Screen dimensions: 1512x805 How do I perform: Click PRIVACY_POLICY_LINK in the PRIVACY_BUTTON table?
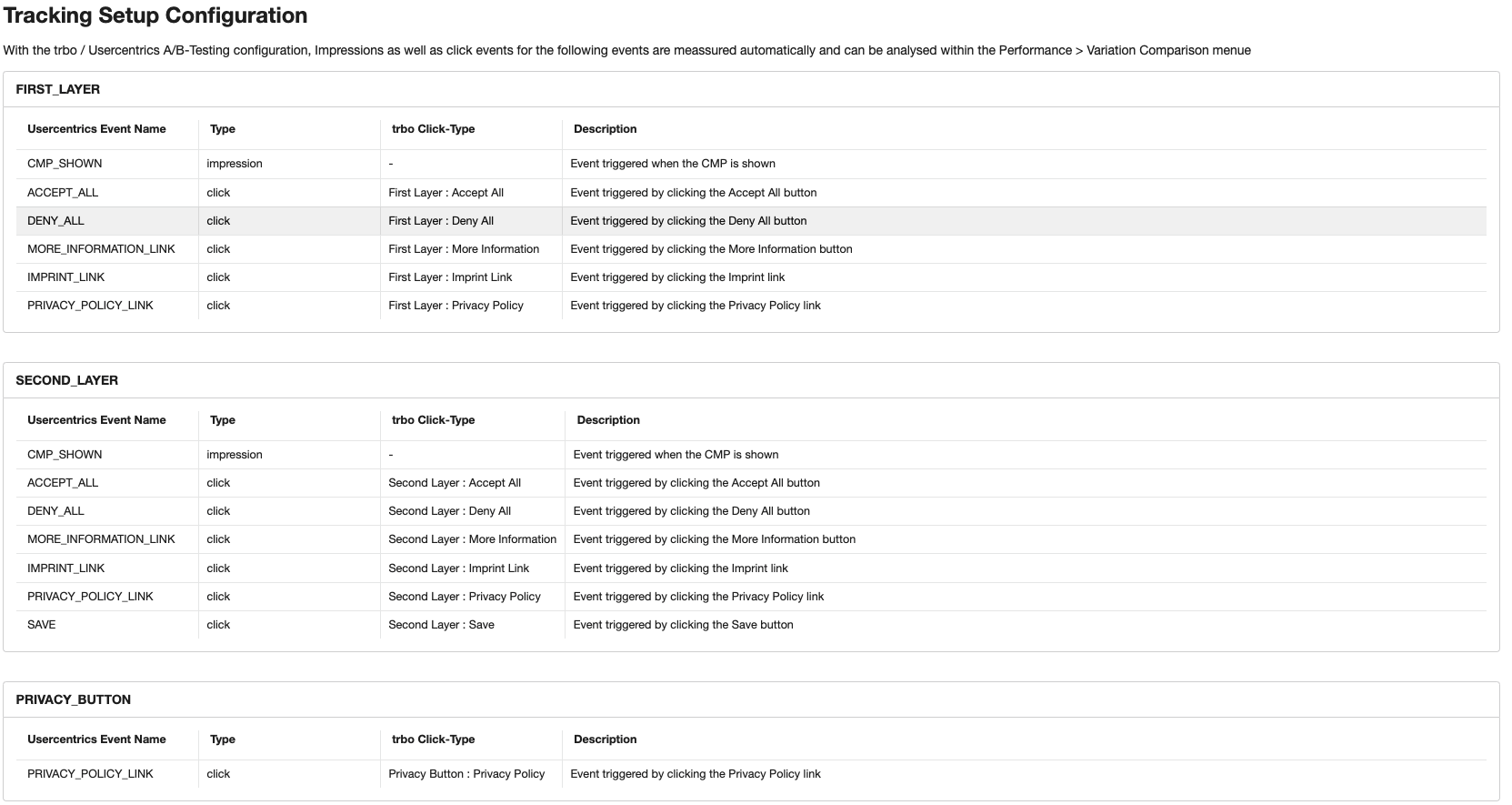[90, 774]
